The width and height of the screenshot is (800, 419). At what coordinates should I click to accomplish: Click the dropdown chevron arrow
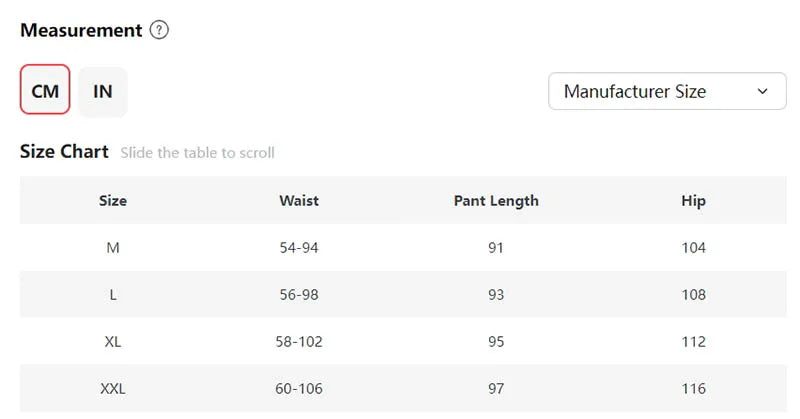tap(762, 91)
